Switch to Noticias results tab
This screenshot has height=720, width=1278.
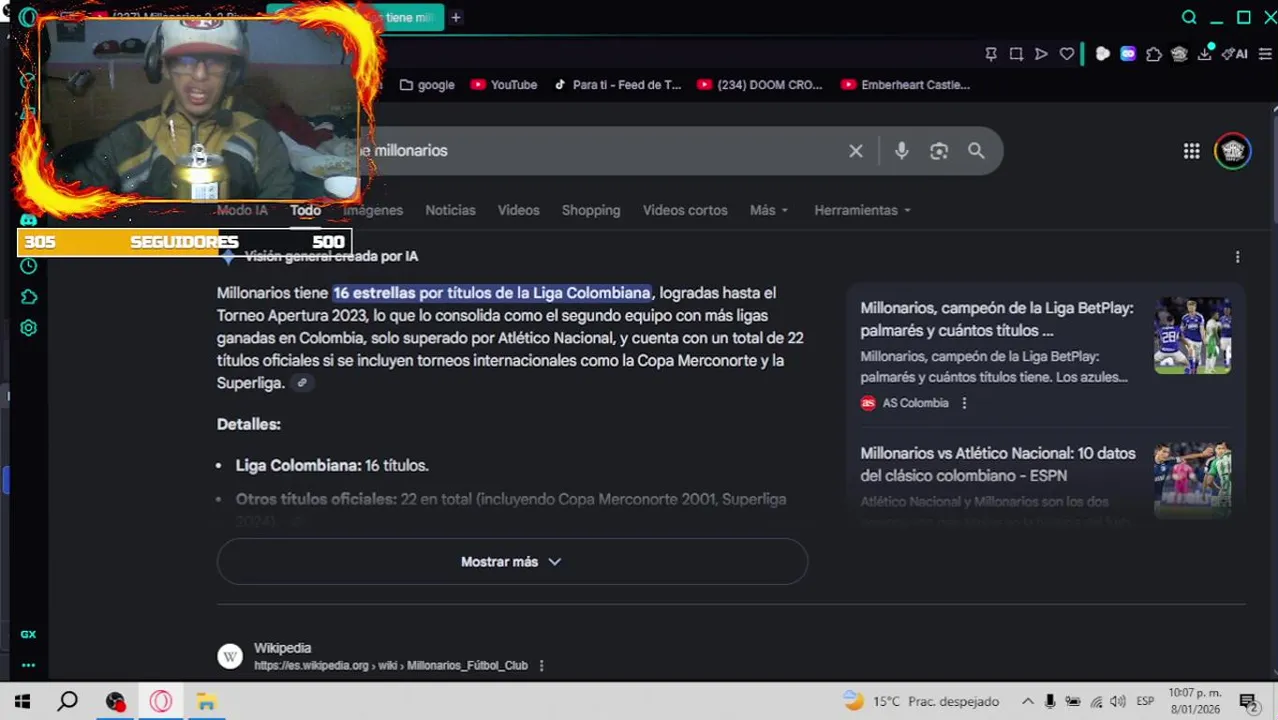tap(450, 210)
